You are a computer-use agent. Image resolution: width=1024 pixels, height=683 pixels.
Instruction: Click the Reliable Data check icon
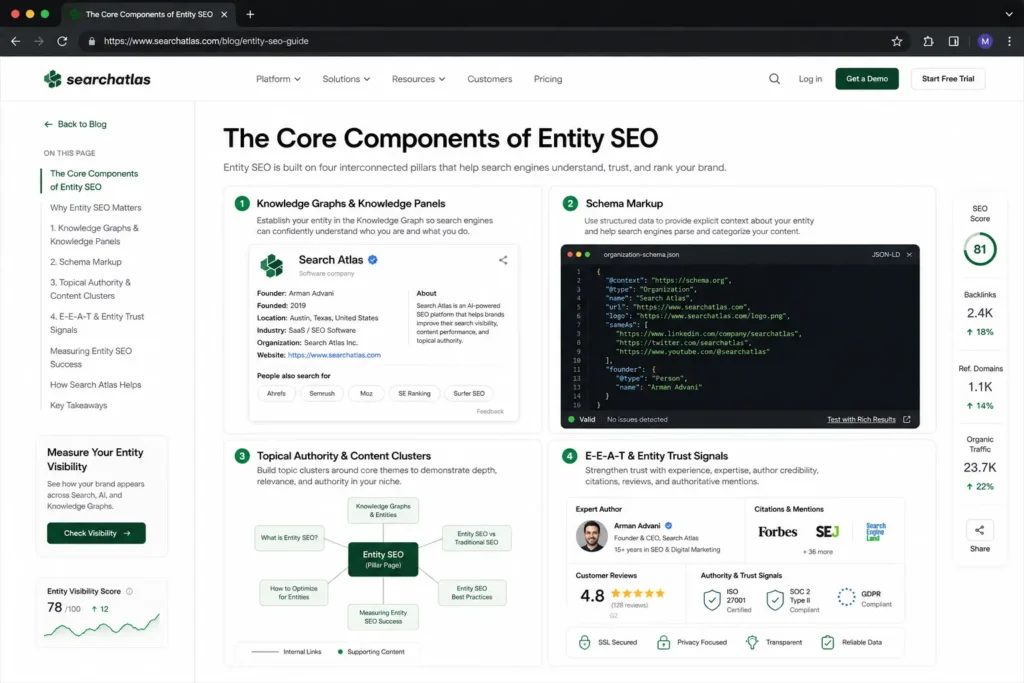click(827, 642)
